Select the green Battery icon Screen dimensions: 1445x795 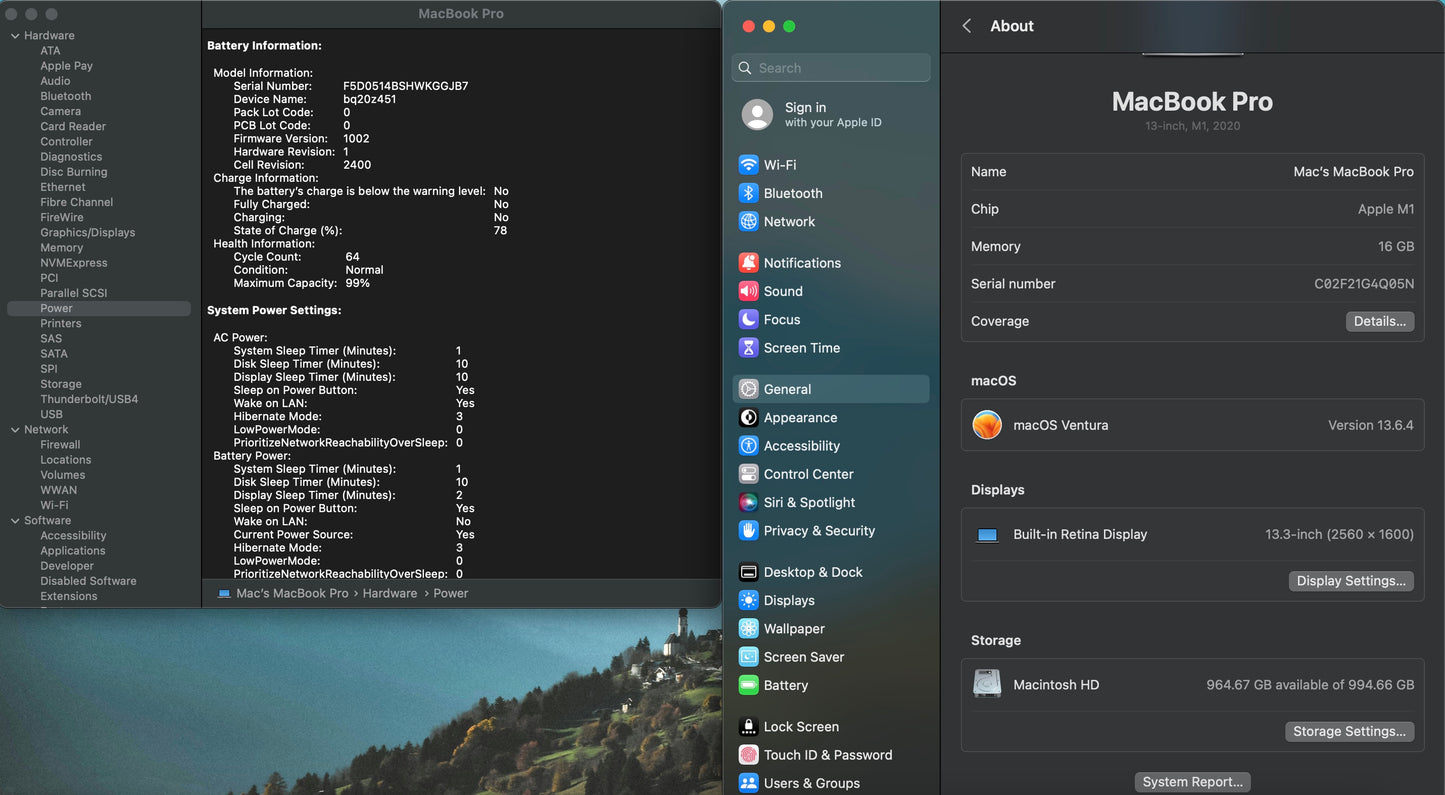click(748, 686)
